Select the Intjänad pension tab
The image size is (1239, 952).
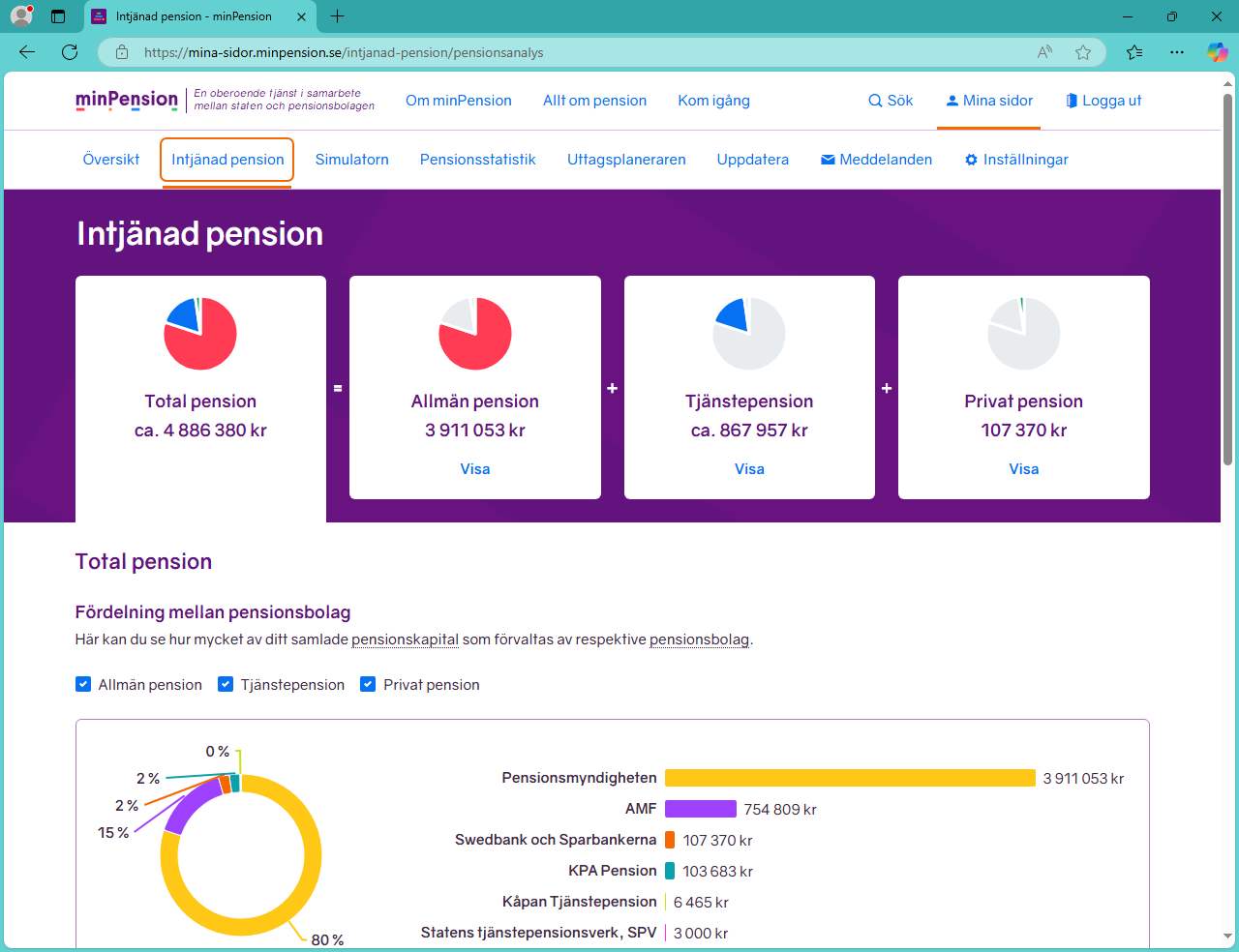tap(227, 160)
